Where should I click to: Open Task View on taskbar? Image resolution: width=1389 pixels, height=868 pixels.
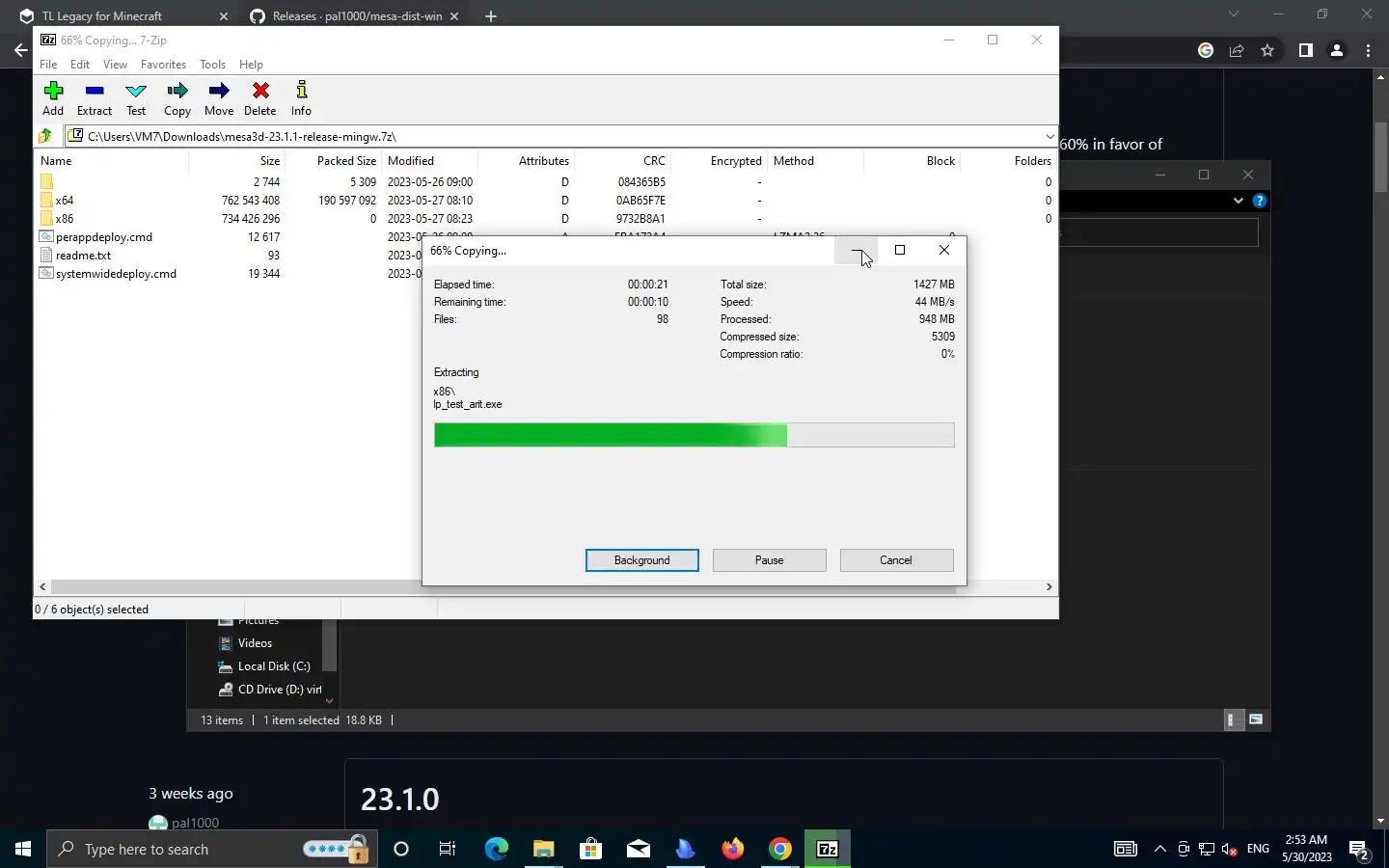tap(448, 849)
